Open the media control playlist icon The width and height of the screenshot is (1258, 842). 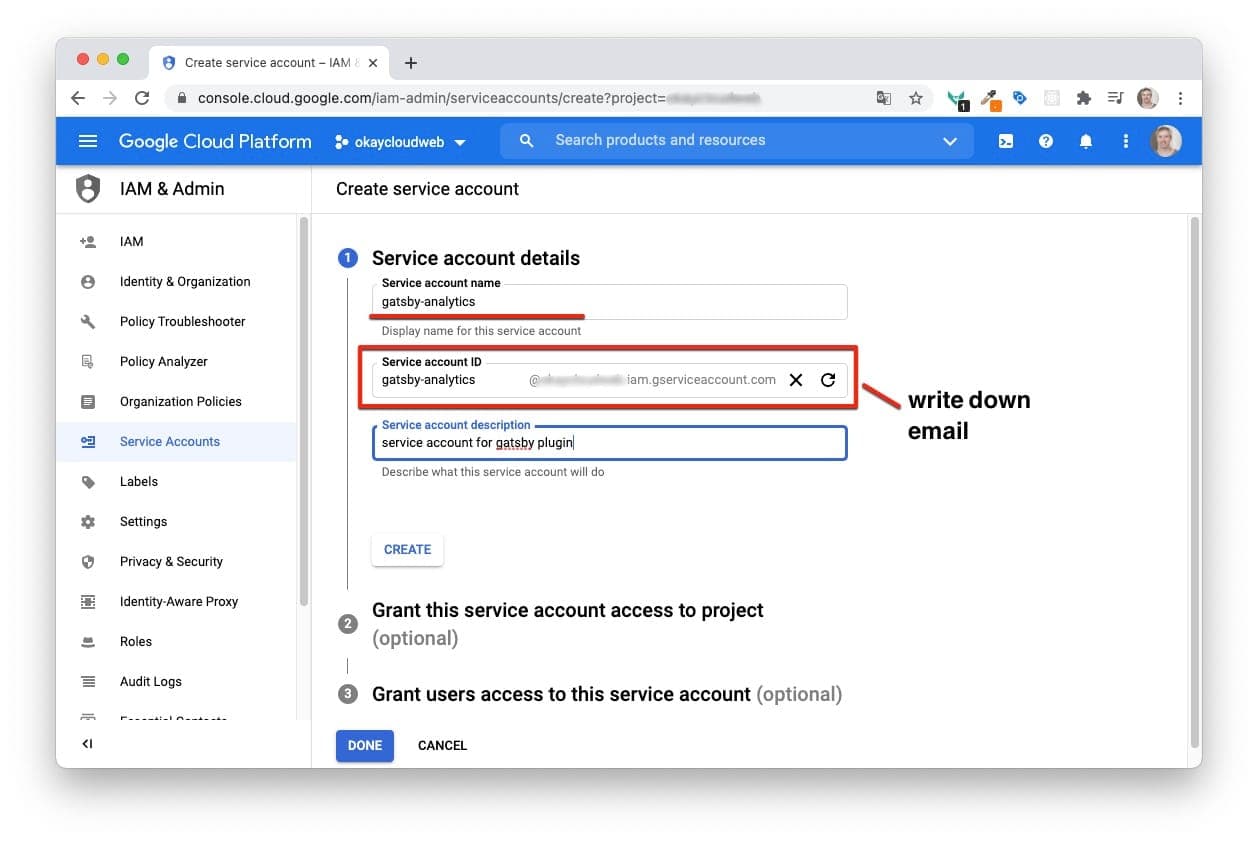(x=1115, y=98)
